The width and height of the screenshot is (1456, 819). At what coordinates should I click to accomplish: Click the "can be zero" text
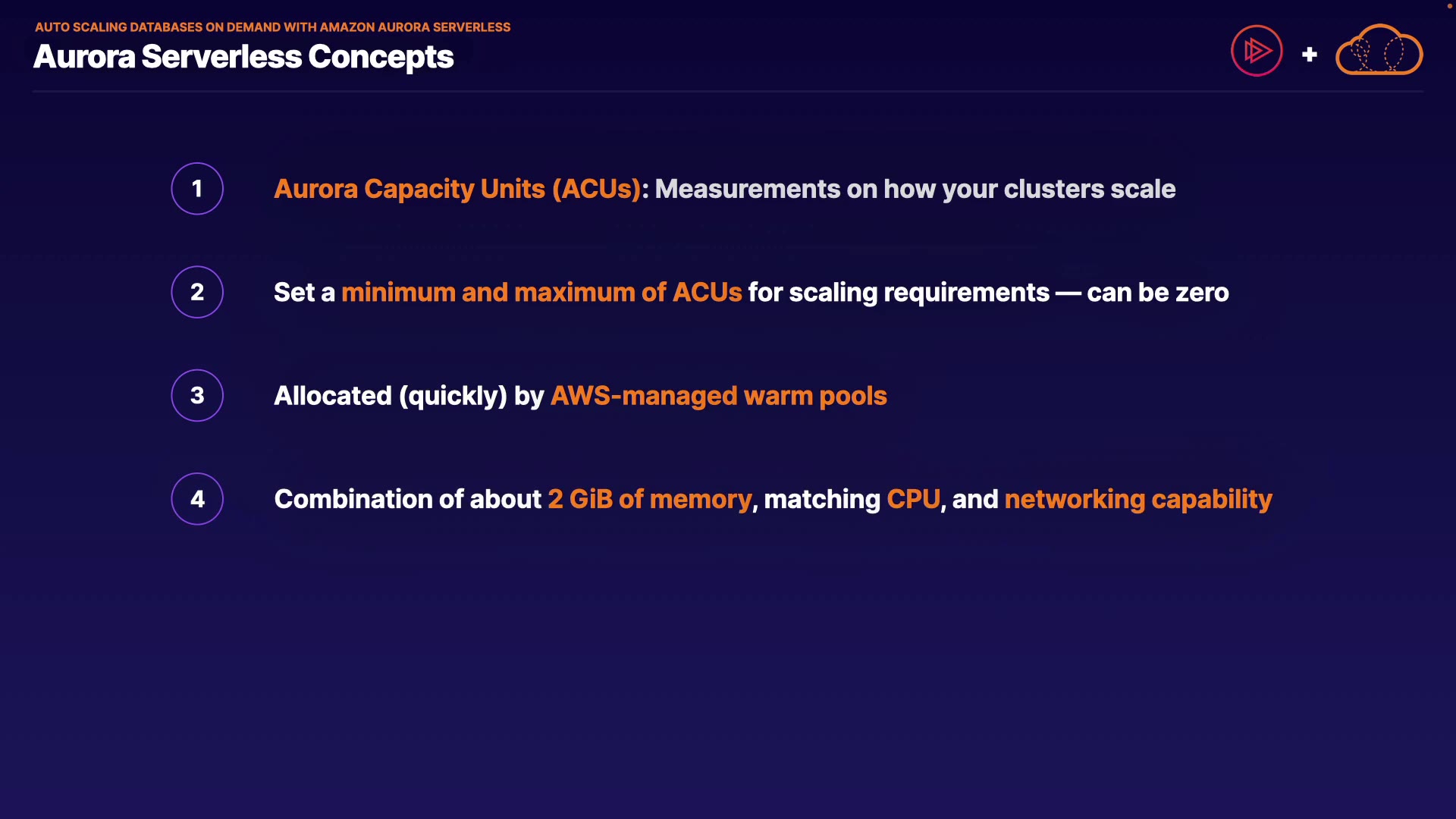1157,293
